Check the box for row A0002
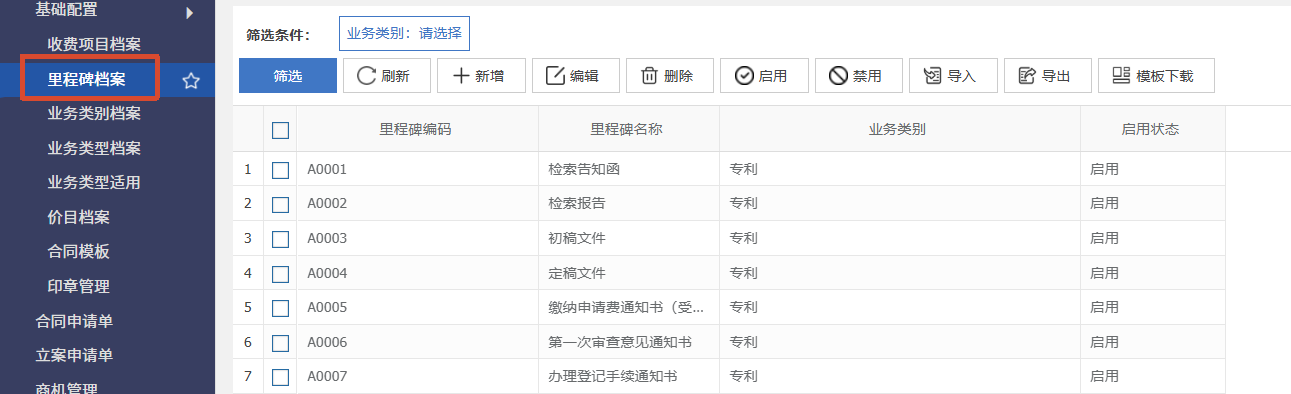 pyautogui.click(x=280, y=204)
